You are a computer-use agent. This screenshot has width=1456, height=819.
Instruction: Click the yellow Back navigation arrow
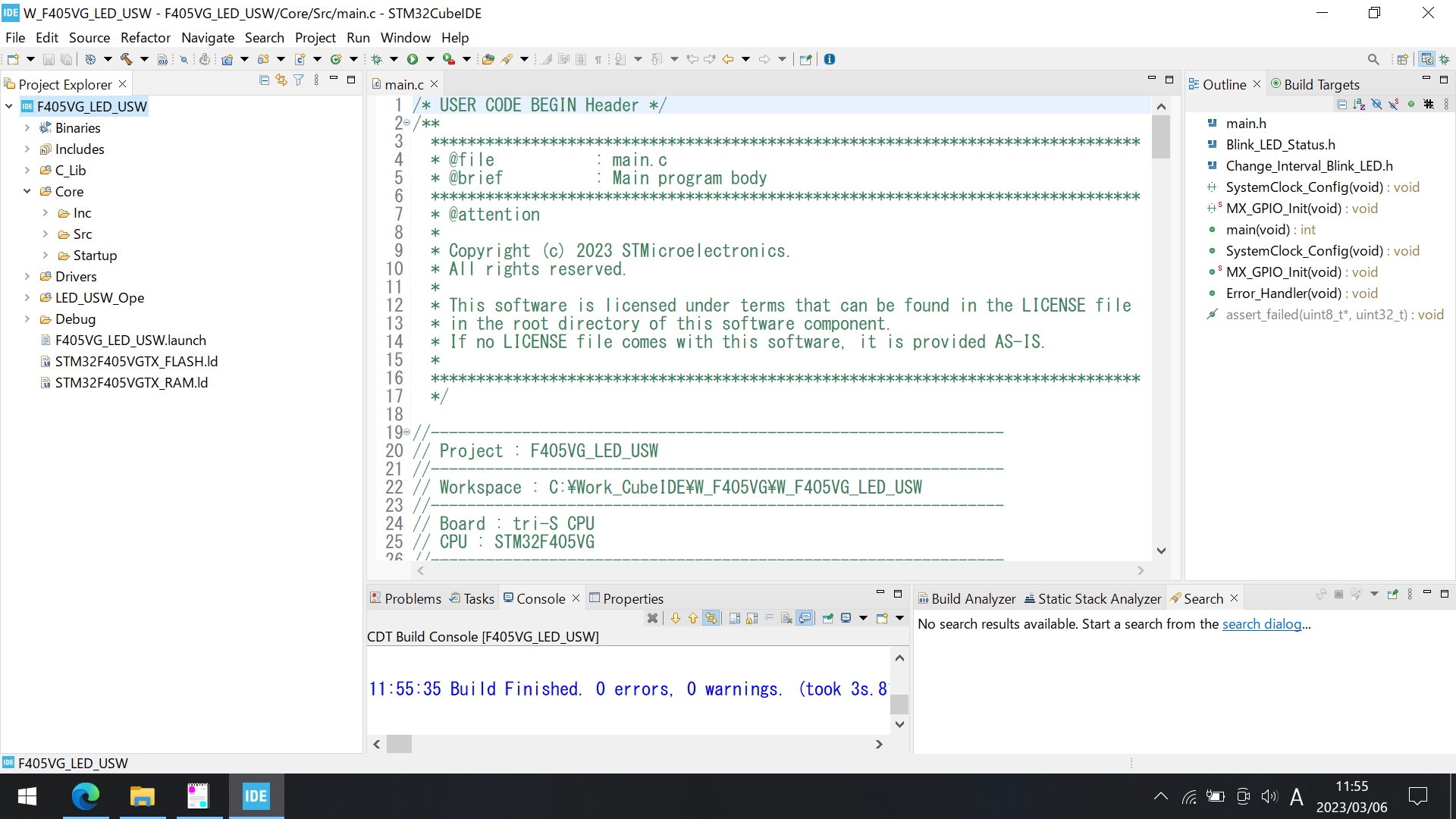(728, 59)
